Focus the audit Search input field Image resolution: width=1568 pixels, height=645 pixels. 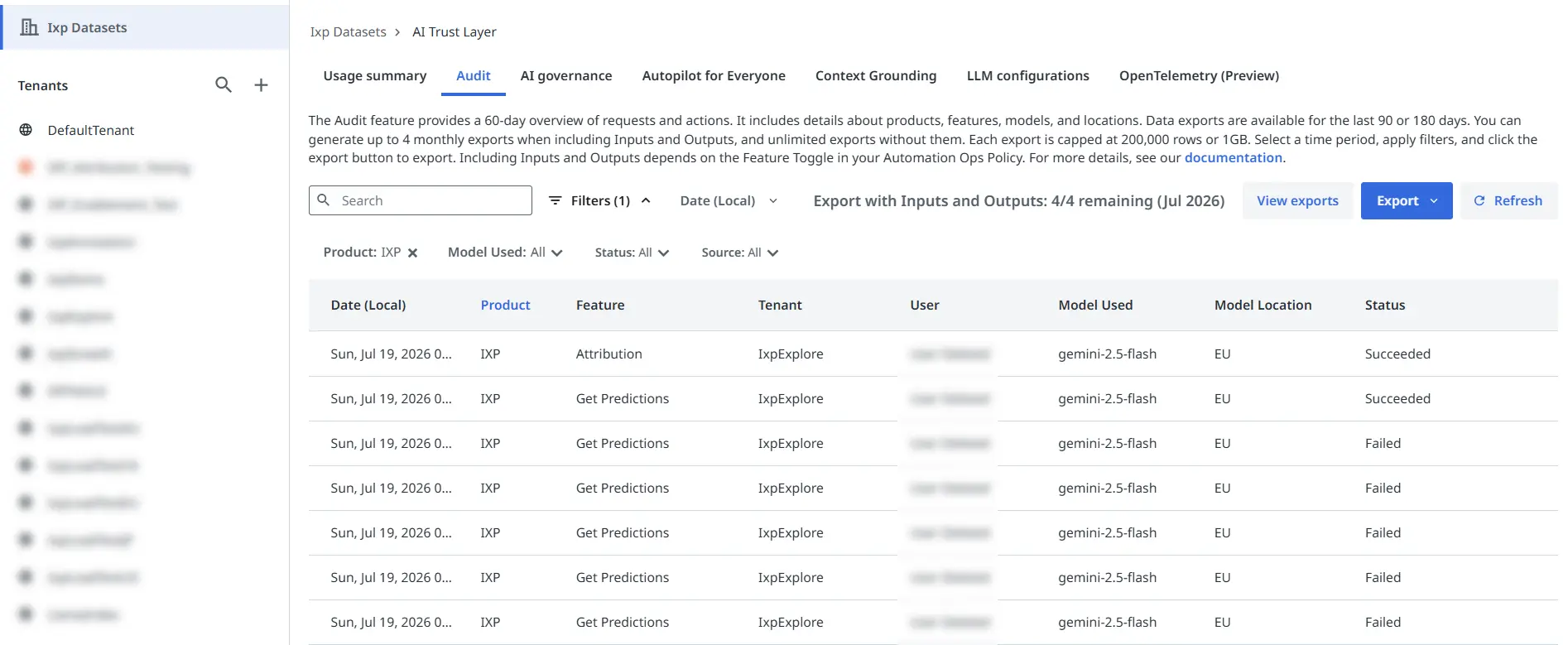pos(421,200)
